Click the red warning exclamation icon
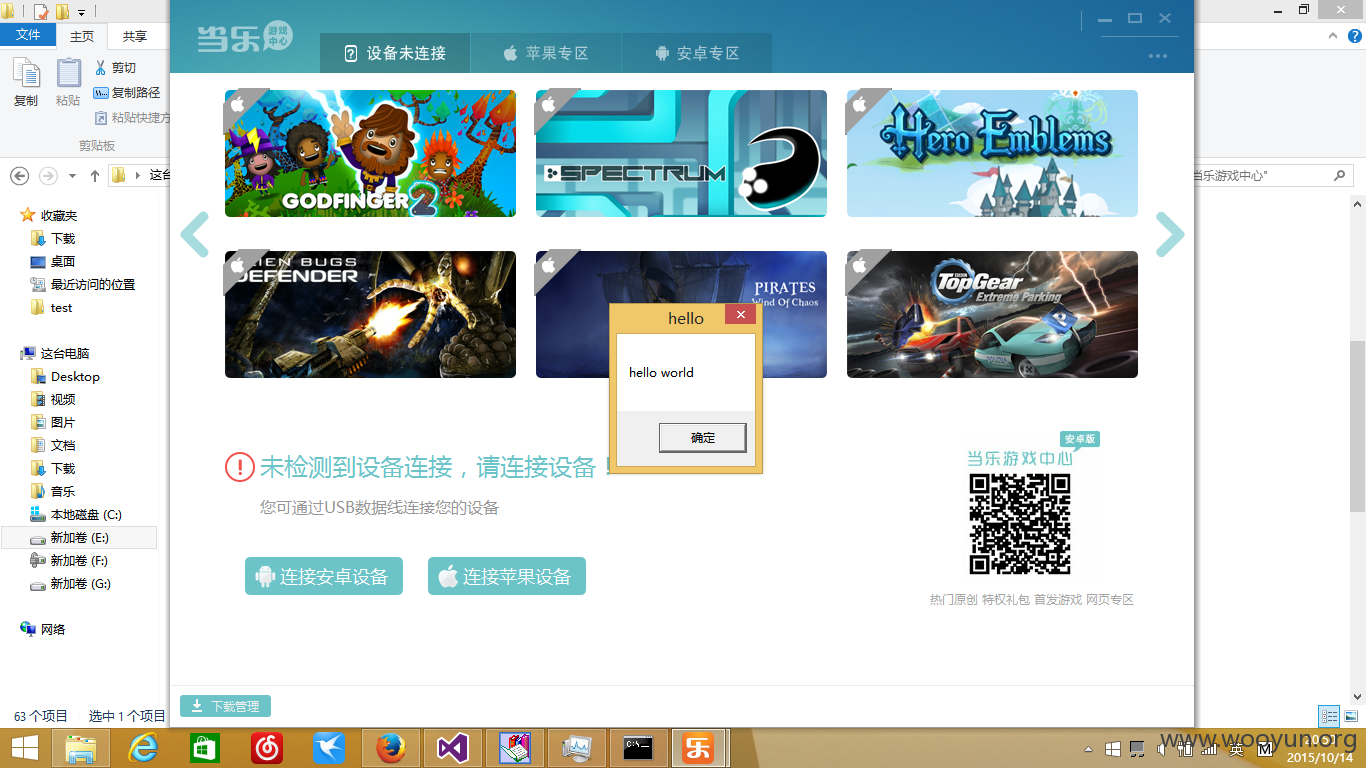The image size is (1366, 768). tap(240, 466)
